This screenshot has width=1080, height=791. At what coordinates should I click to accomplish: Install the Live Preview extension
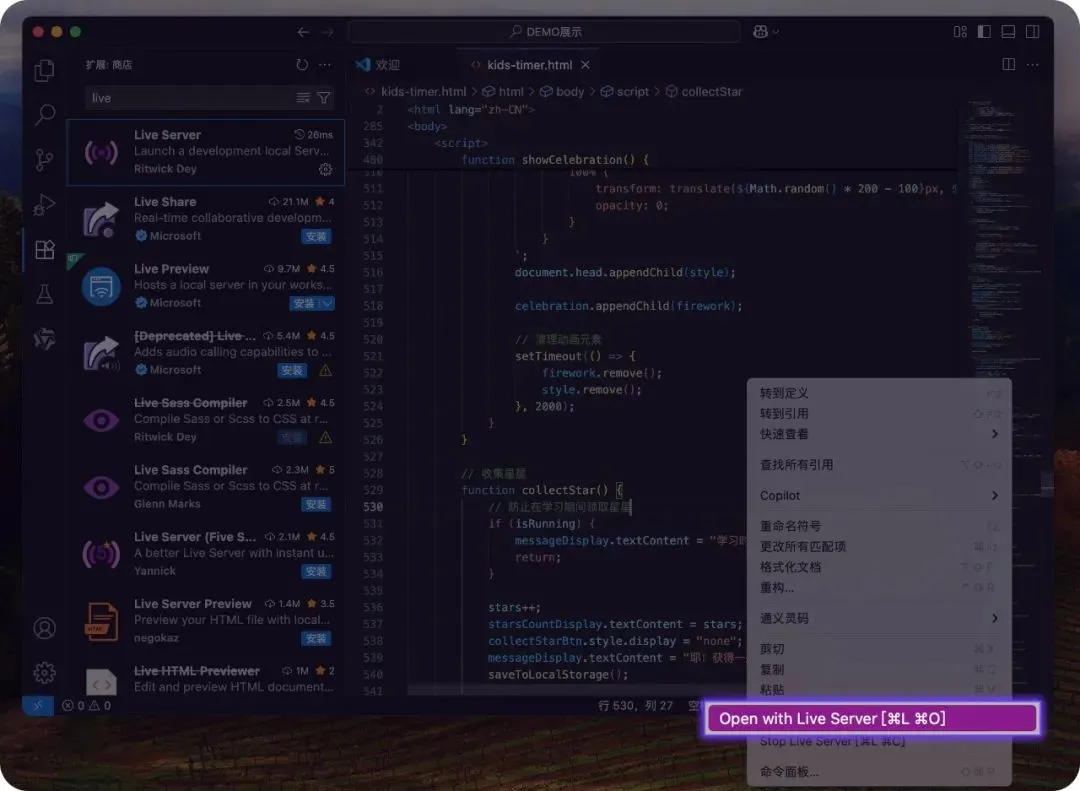click(304, 303)
